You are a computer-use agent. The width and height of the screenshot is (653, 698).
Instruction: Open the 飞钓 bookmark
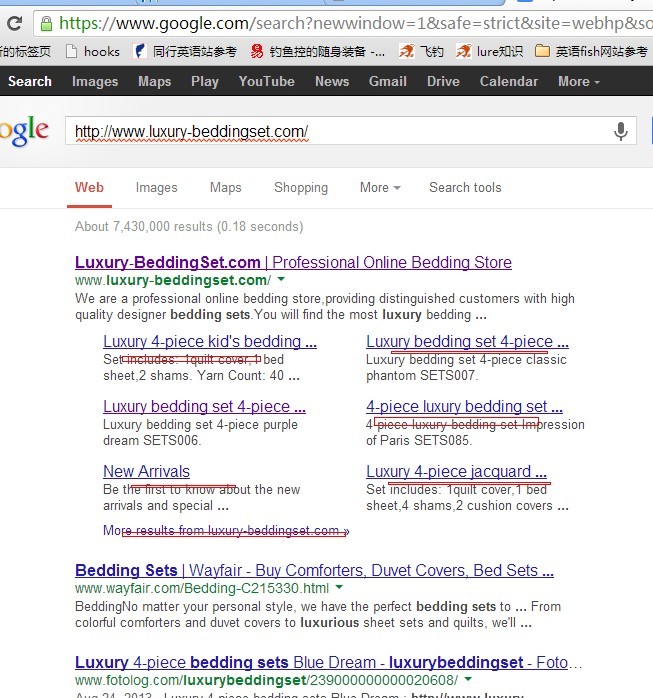coord(421,52)
